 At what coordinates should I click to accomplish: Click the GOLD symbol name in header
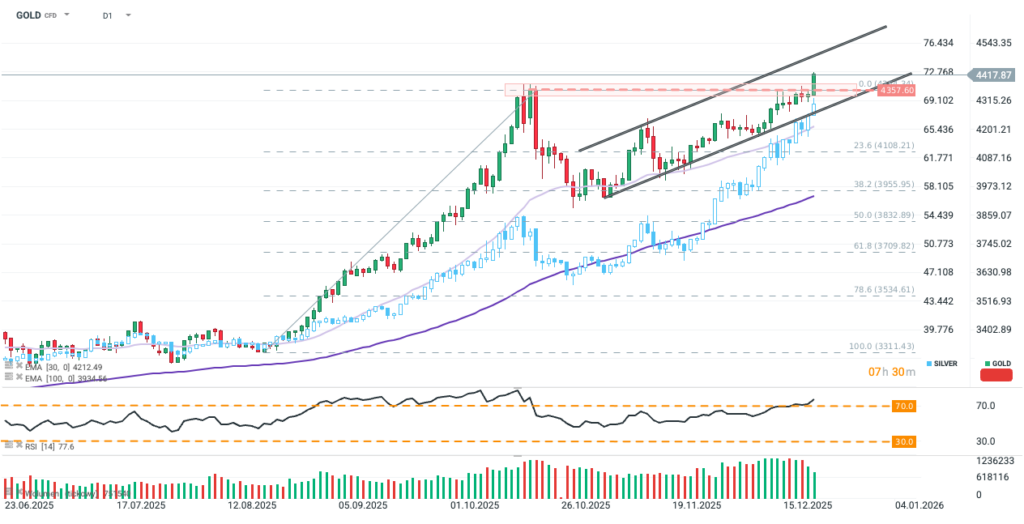click(27, 16)
